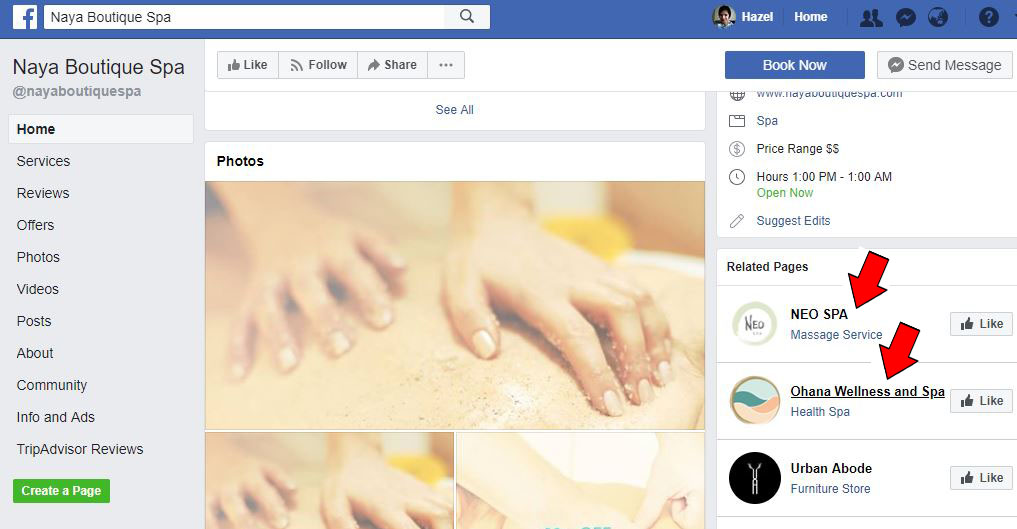
Task: Click See All link
Action: (x=455, y=110)
